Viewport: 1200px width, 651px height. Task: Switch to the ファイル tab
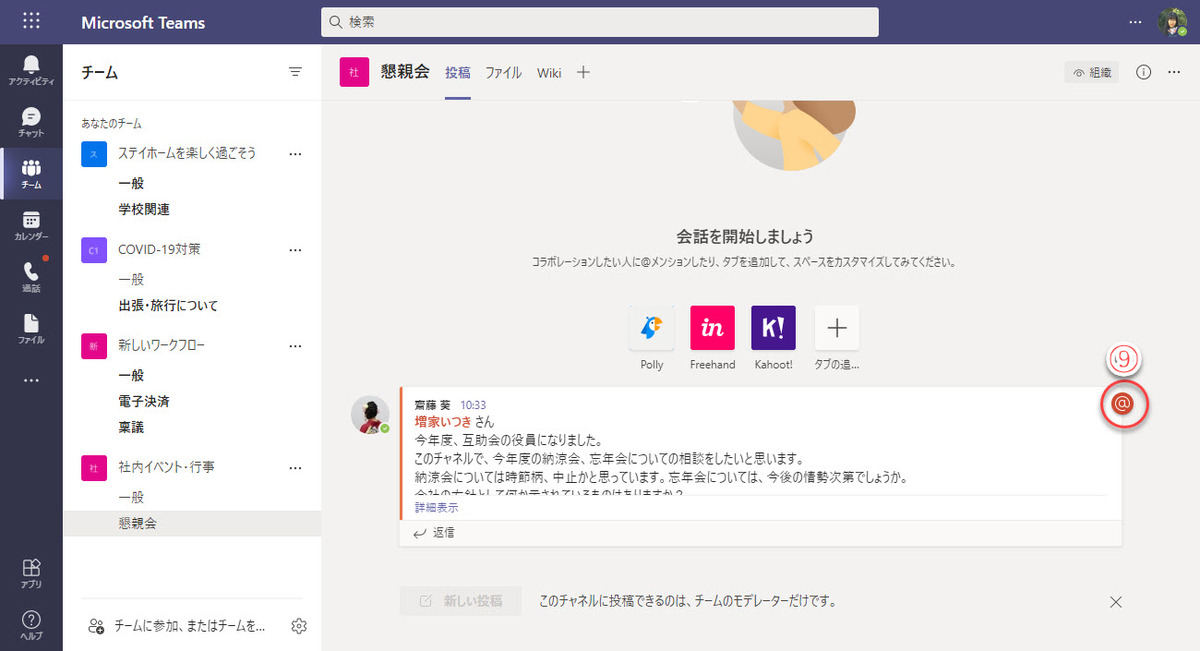click(503, 73)
